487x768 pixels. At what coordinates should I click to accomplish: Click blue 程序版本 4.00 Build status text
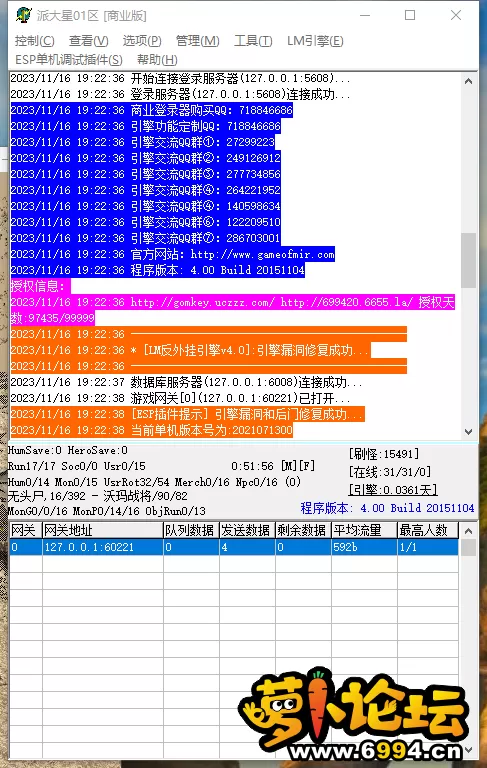pos(388,508)
